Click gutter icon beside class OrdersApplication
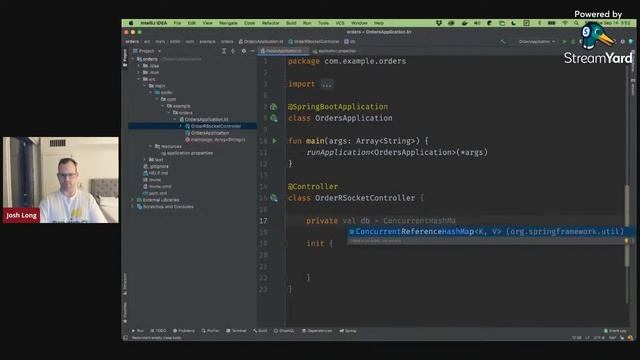This screenshot has width=640, height=360. pyautogui.click(x=274, y=118)
